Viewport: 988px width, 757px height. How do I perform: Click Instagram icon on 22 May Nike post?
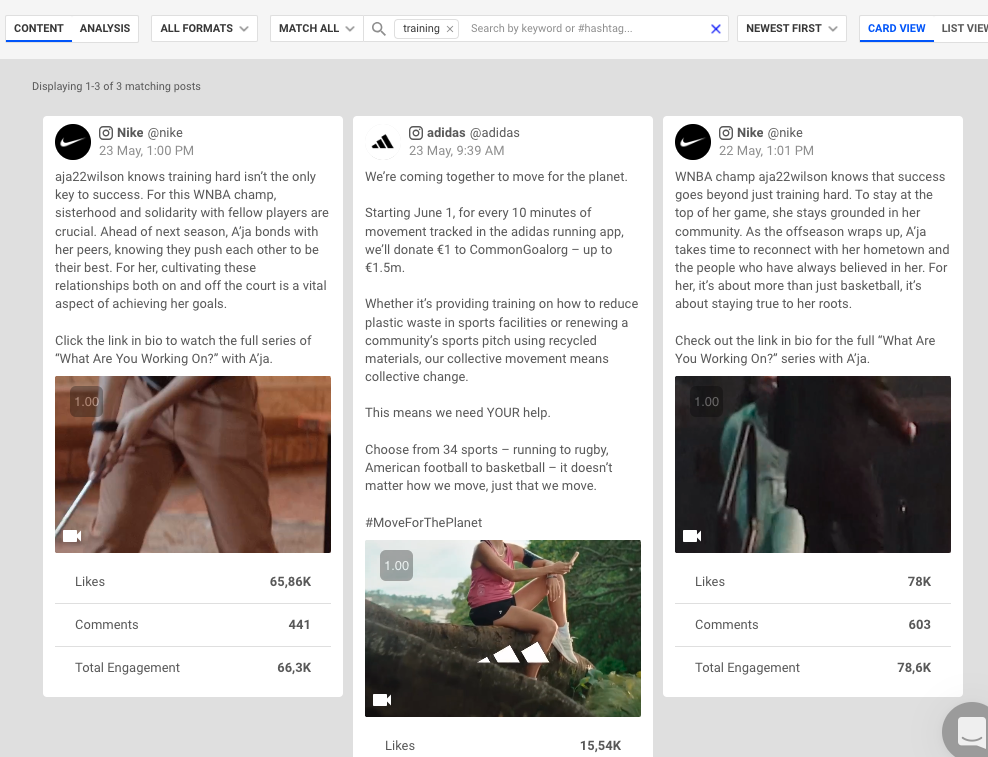pos(726,133)
